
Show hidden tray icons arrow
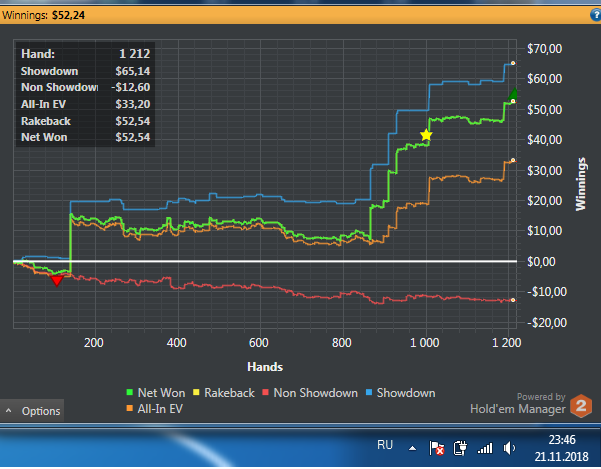[x=412, y=448]
